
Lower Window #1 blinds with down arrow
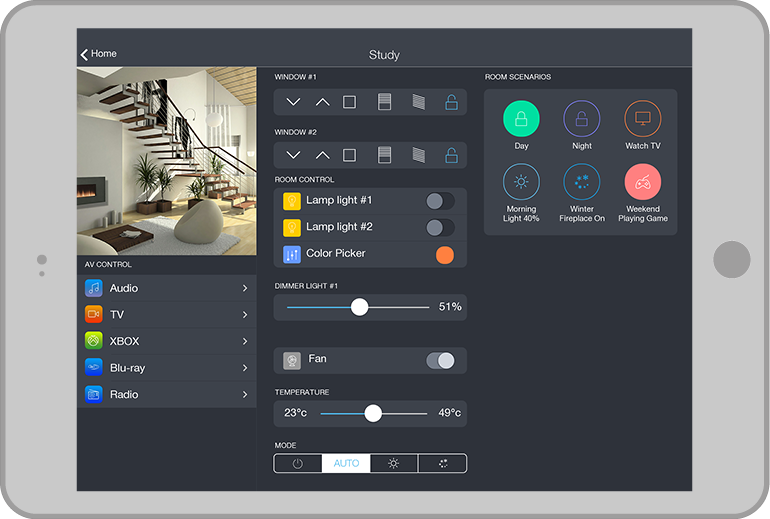click(x=293, y=102)
